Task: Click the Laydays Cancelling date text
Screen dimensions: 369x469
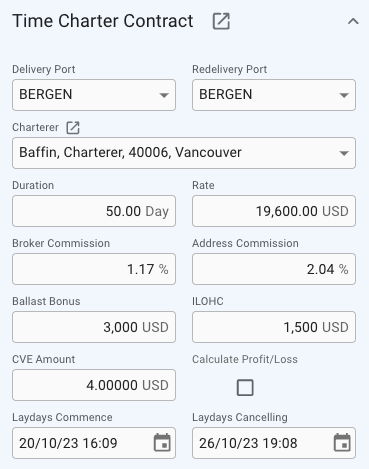Action: pos(248,443)
